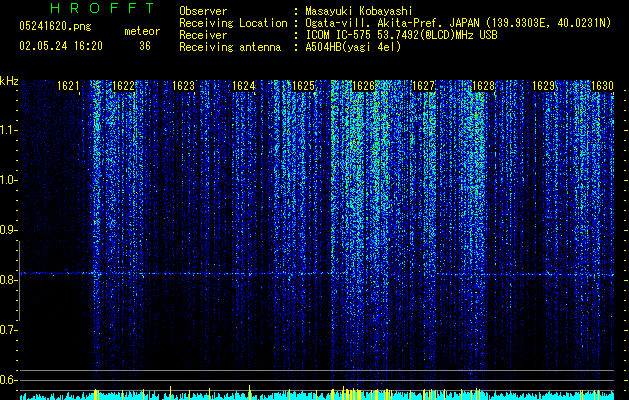The image size is (629, 400).
Task: Click the 0.6 frequency axis label
Action: pyautogui.click(x=8, y=380)
